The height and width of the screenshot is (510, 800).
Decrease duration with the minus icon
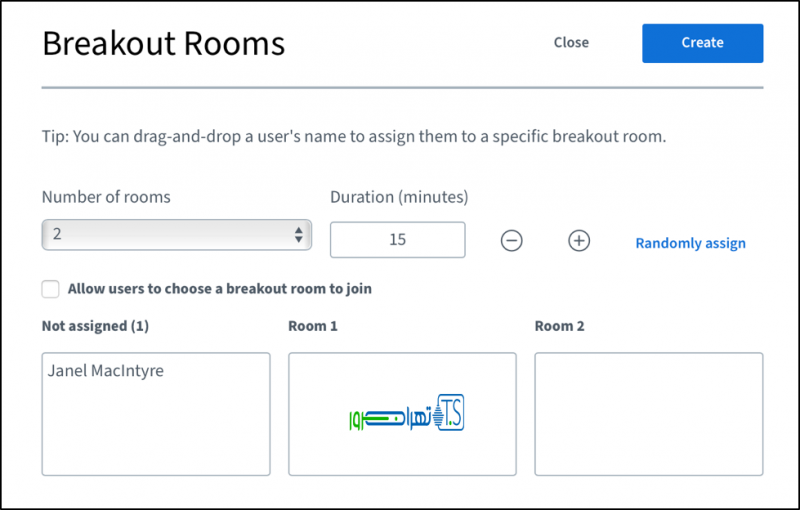tap(512, 241)
